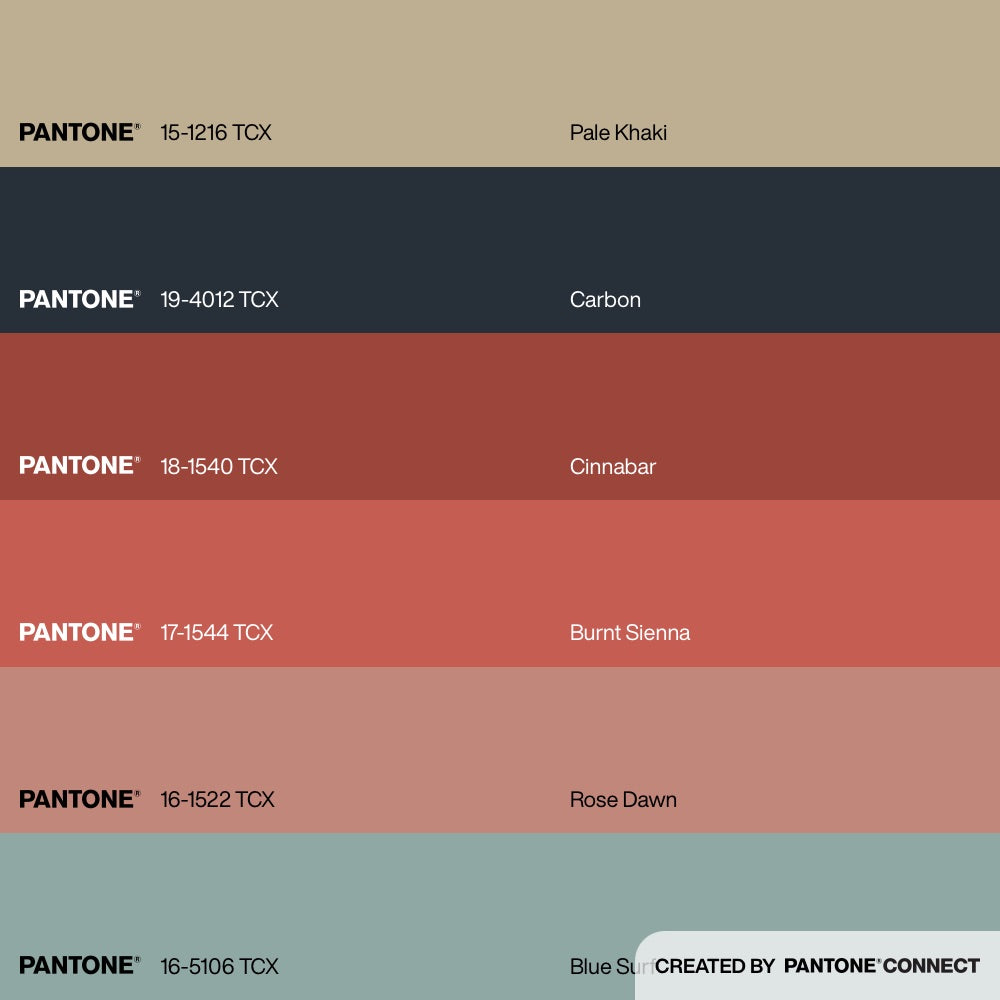Click the PANTONE logo on the Pale Khaki row
The height and width of the screenshot is (1000, 1000).
(x=78, y=132)
